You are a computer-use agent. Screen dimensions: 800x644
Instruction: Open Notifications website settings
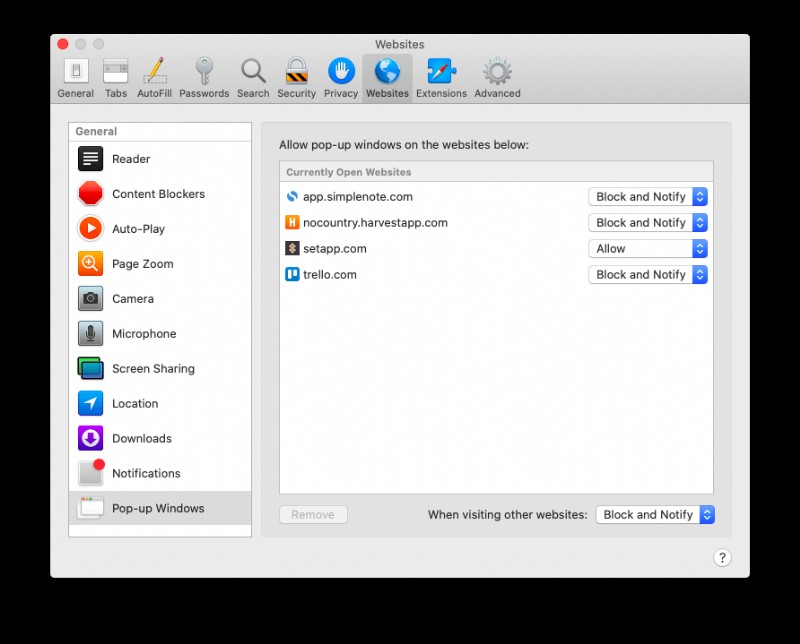pyautogui.click(x=148, y=473)
